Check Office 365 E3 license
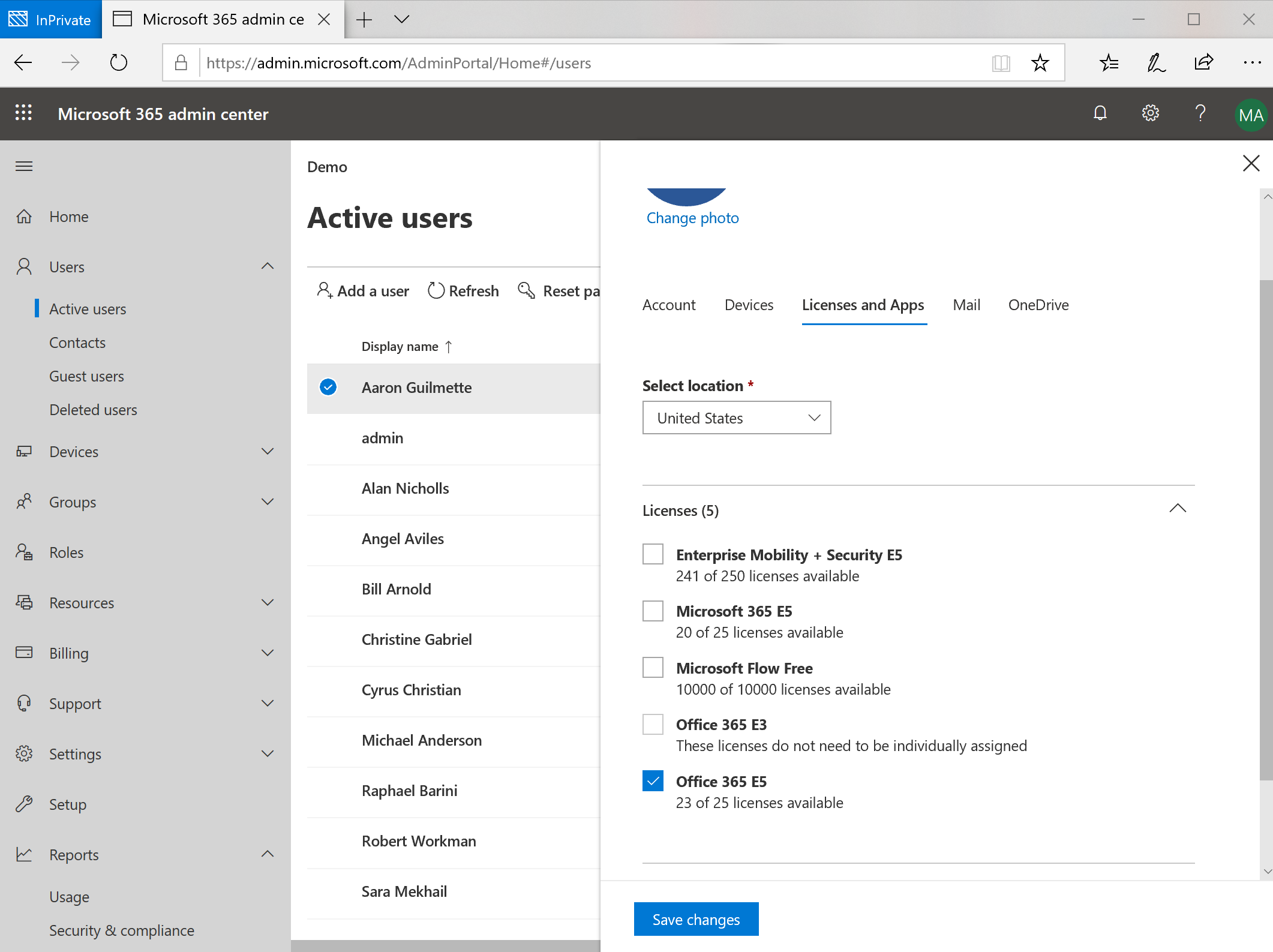 pyautogui.click(x=653, y=724)
